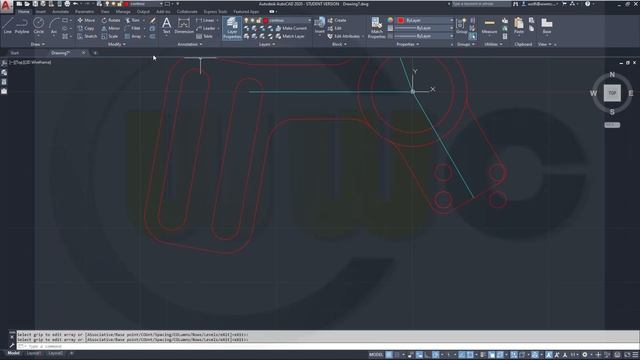Open the Annotate ribbon tab
Viewport: 640px width, 360px height.
pyautogui.click(x=60, y=11)
